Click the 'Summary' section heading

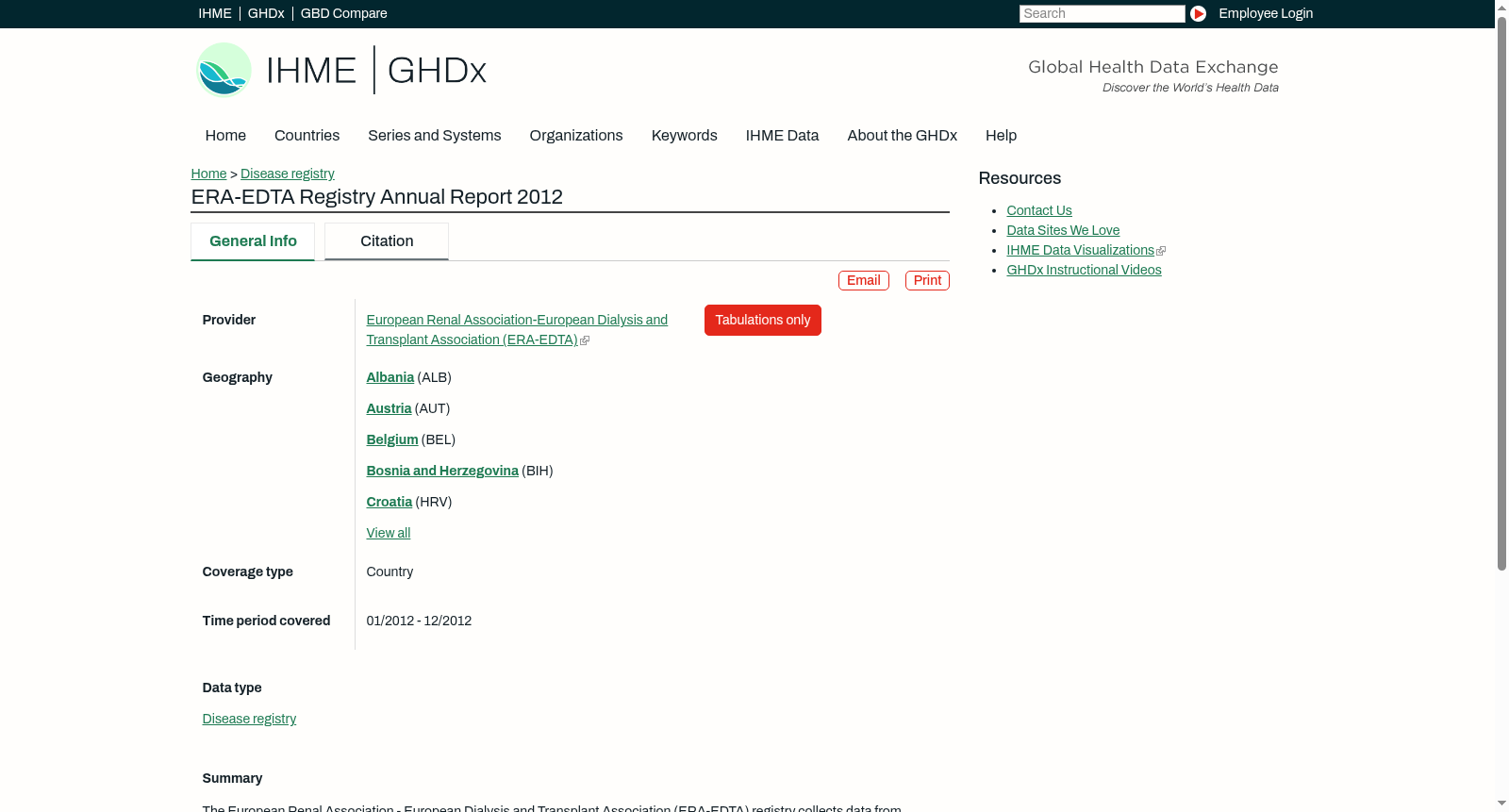(232, 778)
